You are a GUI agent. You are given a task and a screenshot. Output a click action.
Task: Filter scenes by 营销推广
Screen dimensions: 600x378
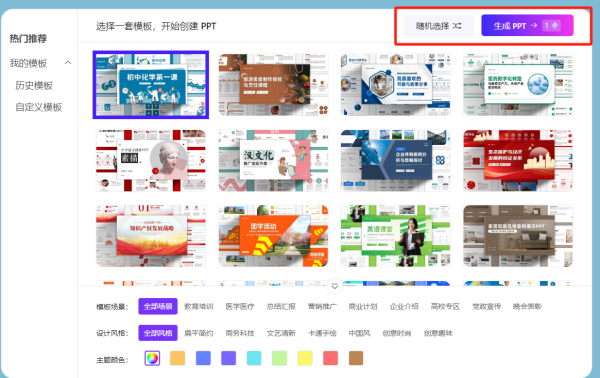click(x=322, y=306)
